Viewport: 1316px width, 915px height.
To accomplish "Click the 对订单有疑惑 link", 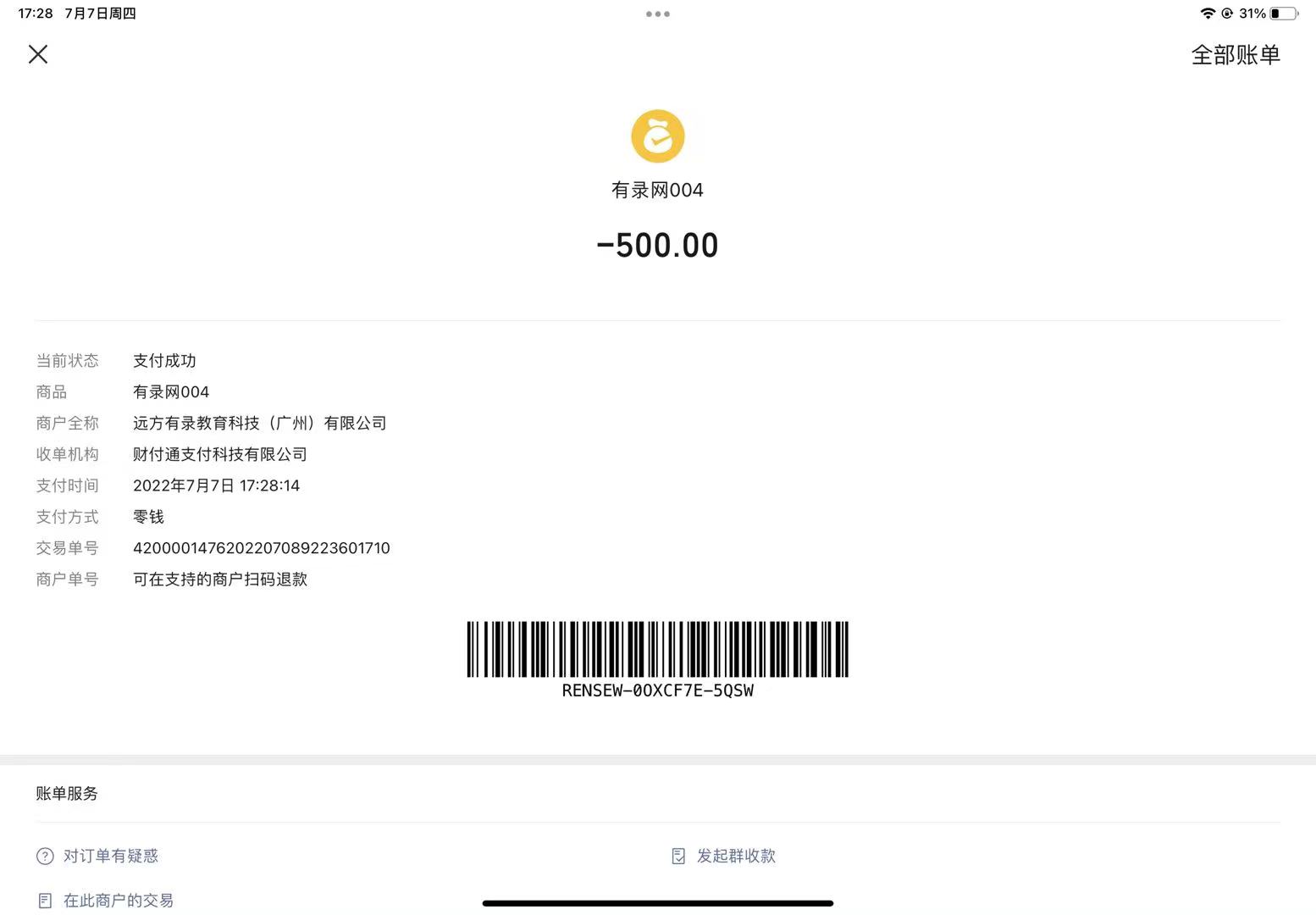I will click(x=111, y=857).
